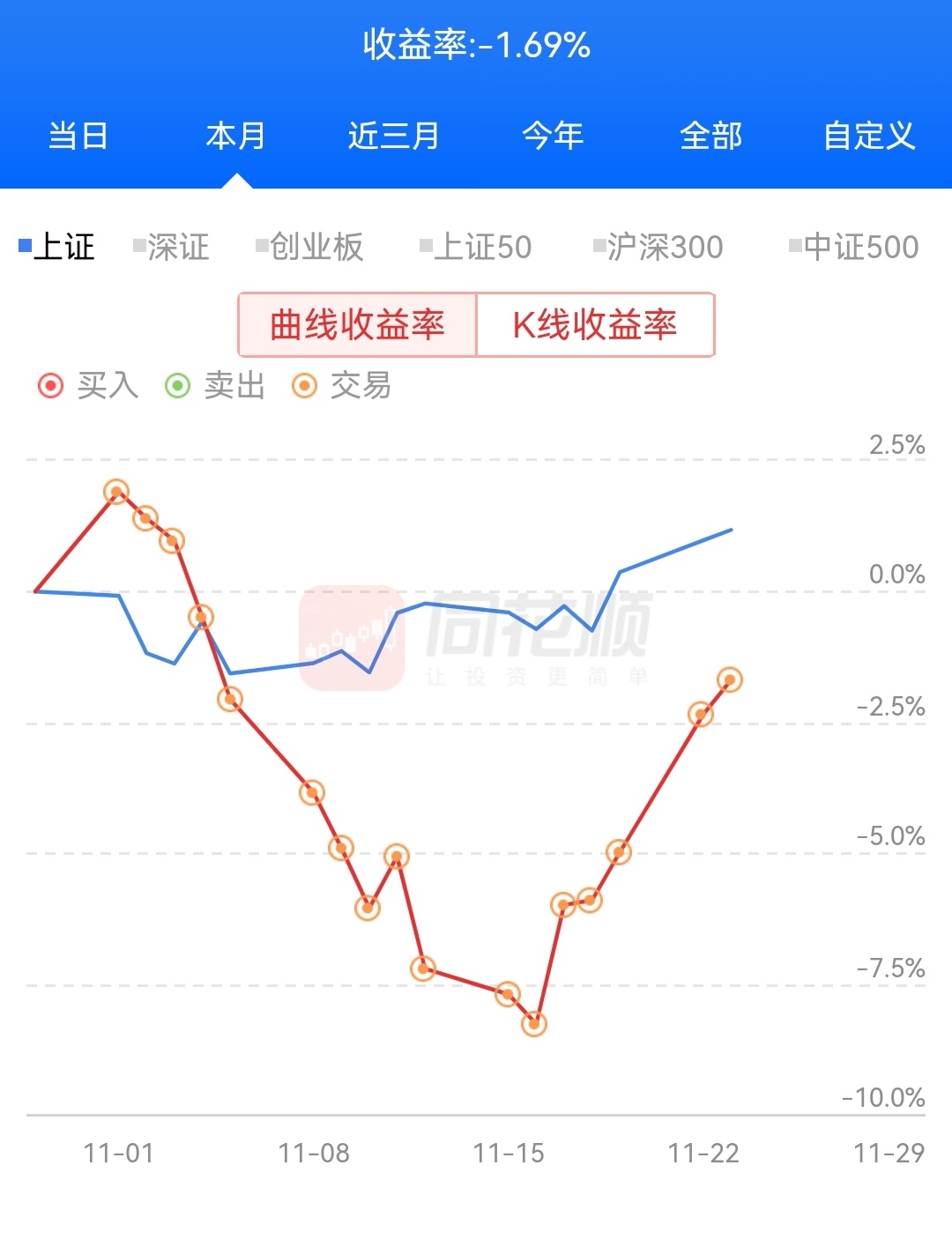Image resolution: width=952 pixels, height=1247 pixels.
Task: Select the topmost trade marker near 11-01
Action: pos(116,492)
